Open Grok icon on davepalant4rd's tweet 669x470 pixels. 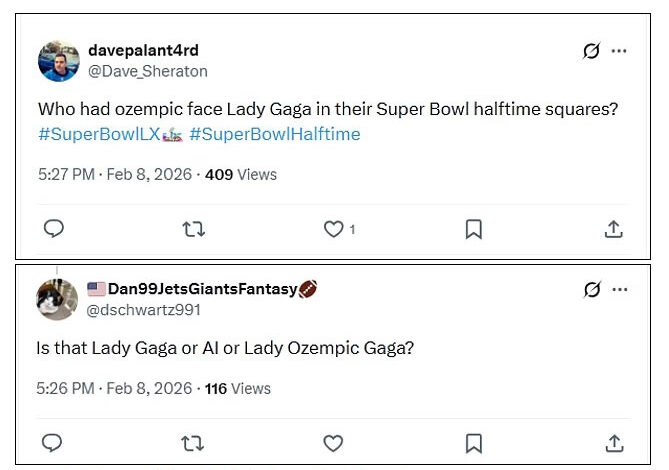pyautogui.click(x=592, y=50)
